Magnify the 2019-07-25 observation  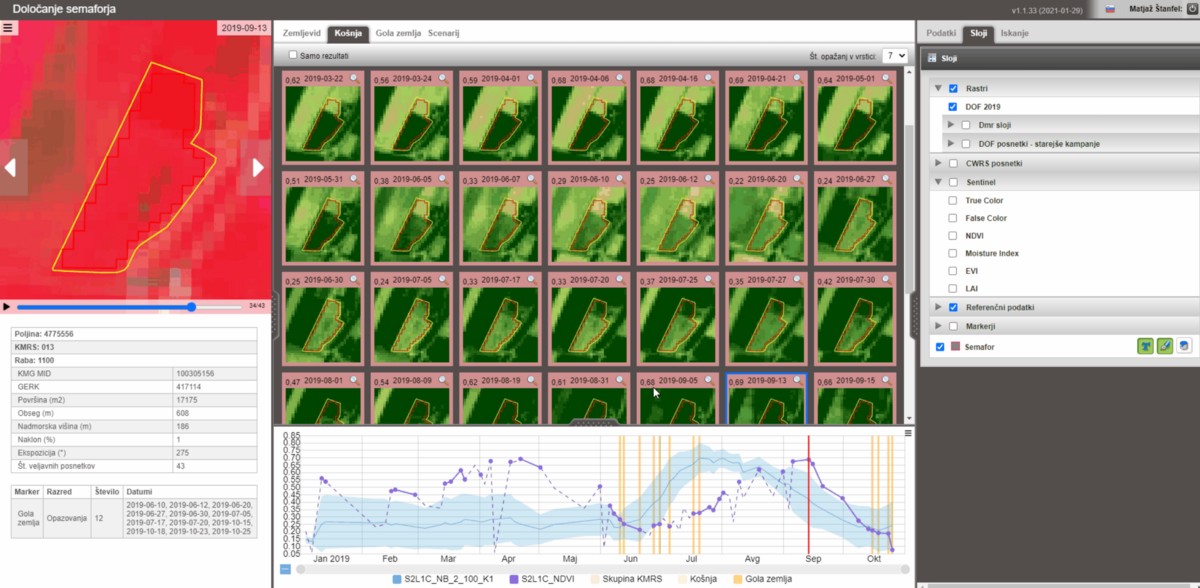coord(709,280)
